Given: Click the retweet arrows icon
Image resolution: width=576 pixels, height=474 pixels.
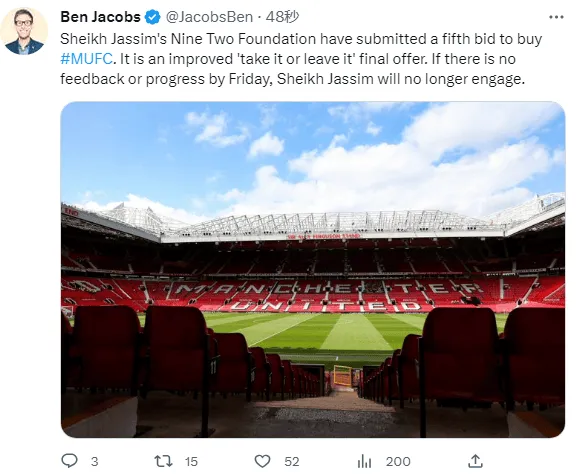Looking at the screenshot, I should pos(163,461).
